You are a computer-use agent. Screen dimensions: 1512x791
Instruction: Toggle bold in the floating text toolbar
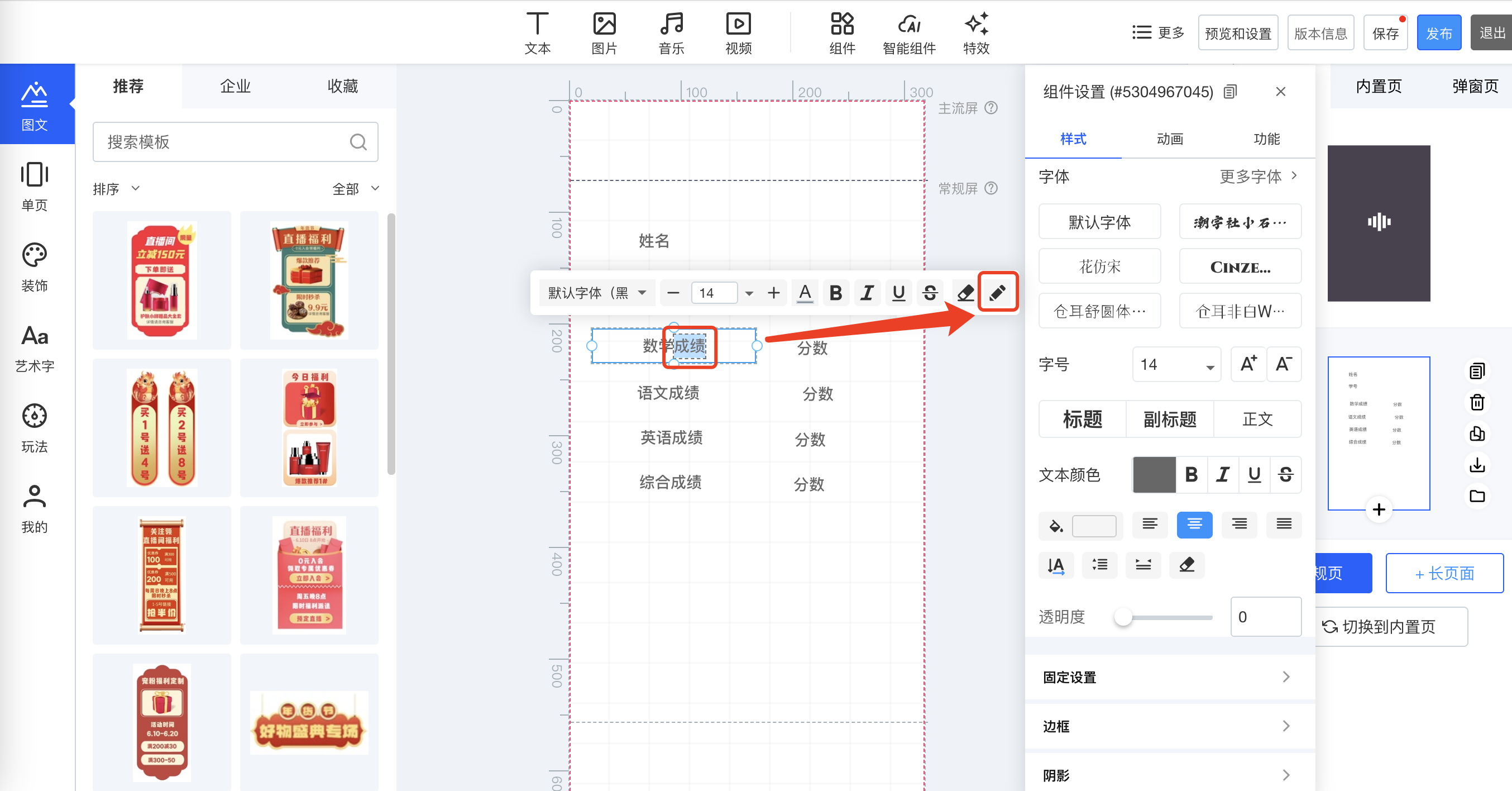836,293
